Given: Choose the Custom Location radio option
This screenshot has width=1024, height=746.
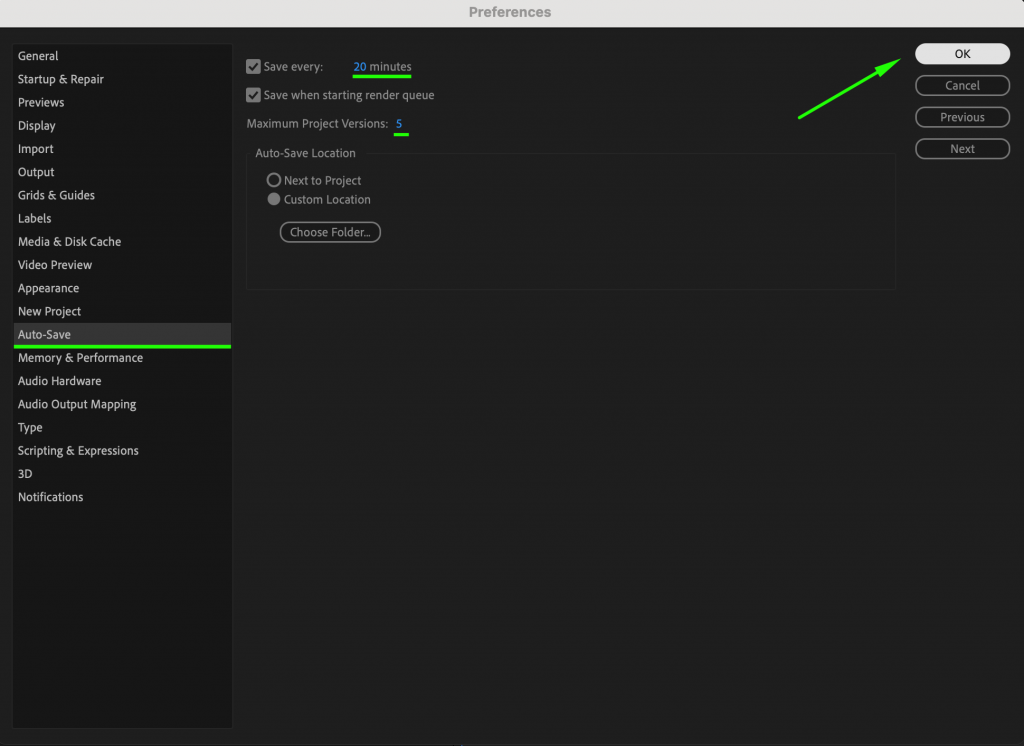Looking at the screenshot, I should (x=274, y=200).
